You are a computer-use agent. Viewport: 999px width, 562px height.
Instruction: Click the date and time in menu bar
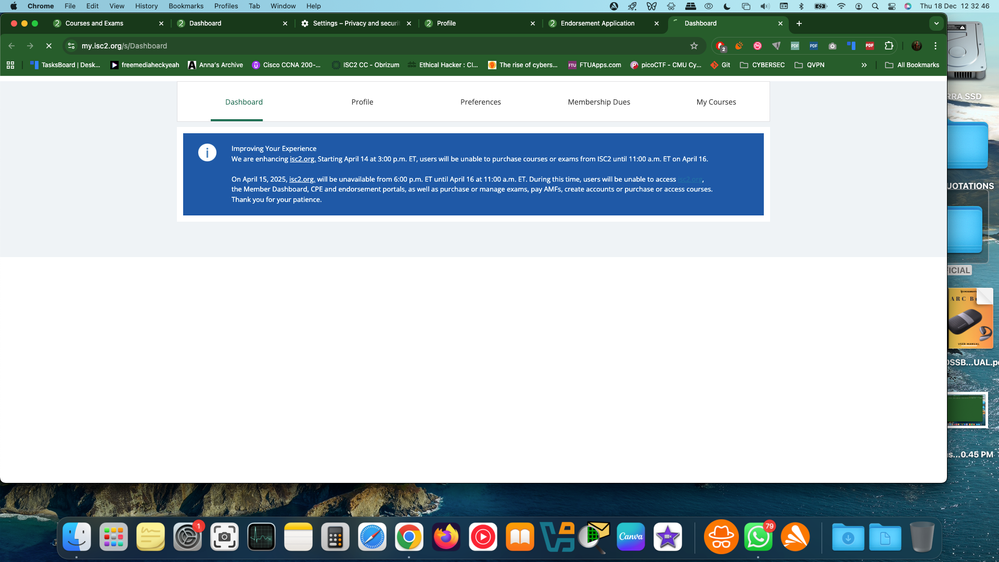coord(954,6)
